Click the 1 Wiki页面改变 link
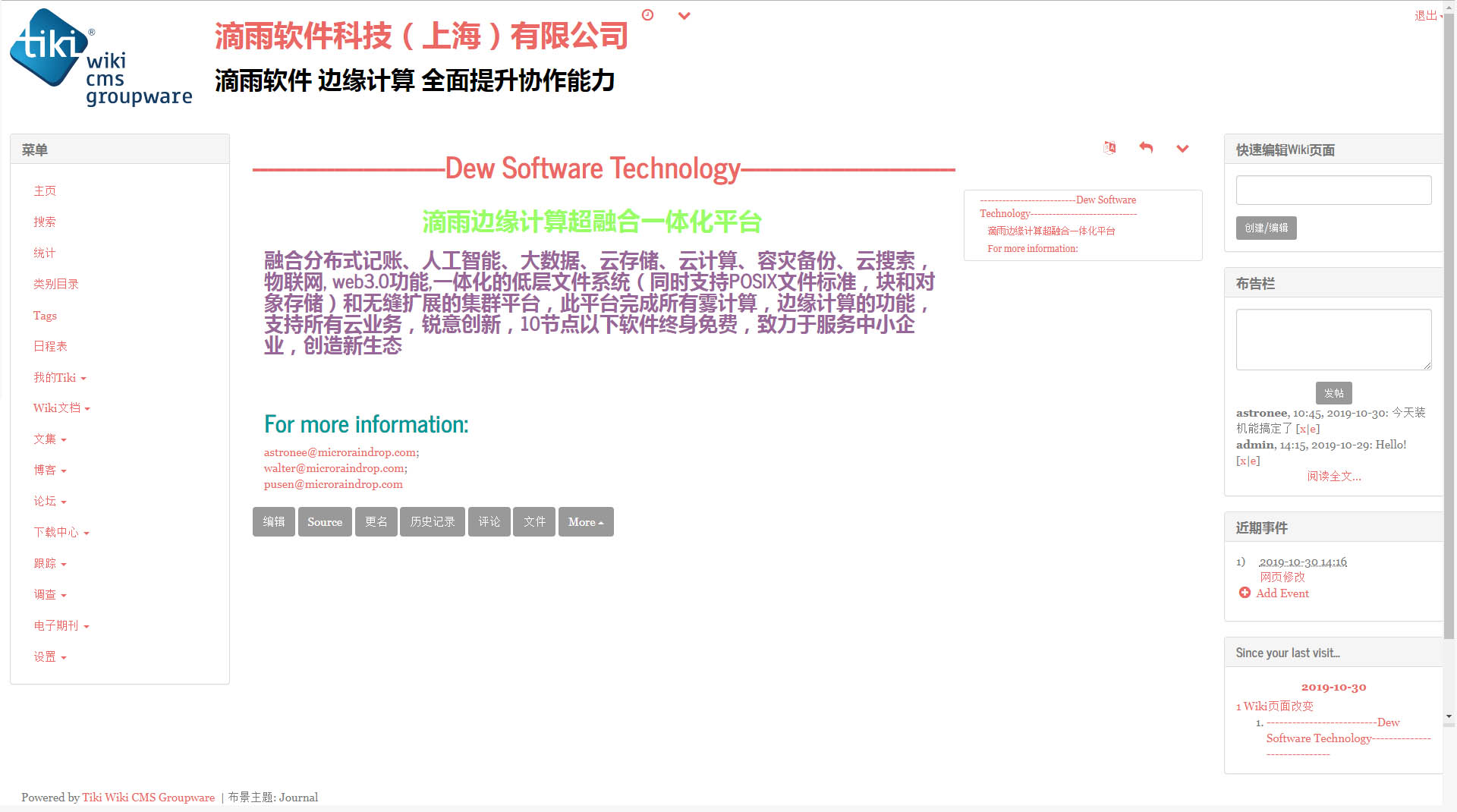 tap(1274, 707)
